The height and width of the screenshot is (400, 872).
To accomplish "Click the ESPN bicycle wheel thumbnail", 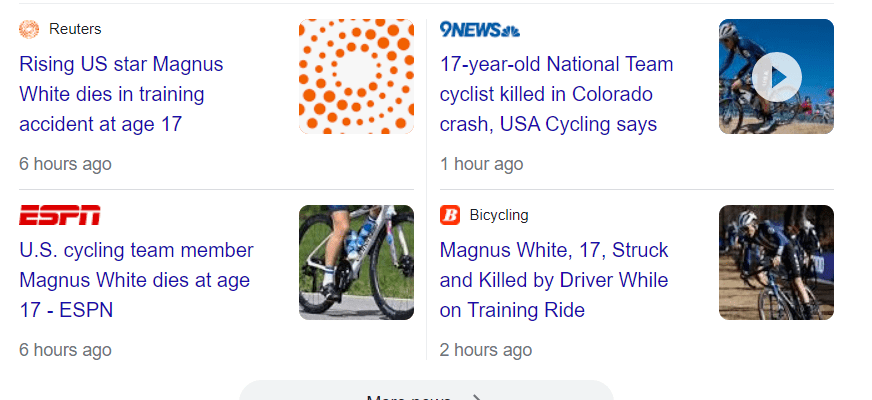I will click(x=356, y=262).
